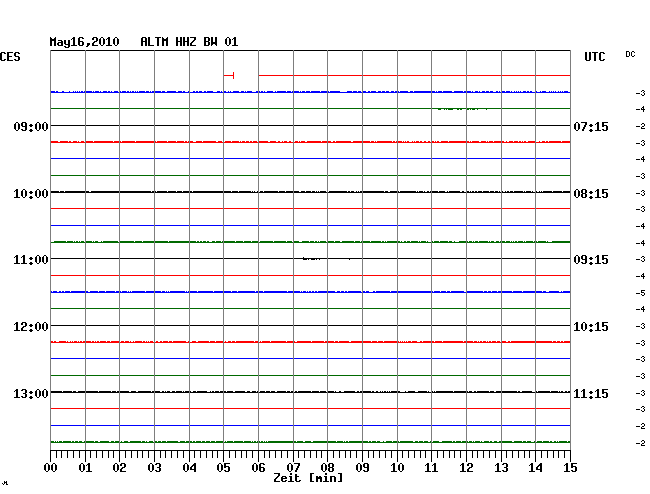Click the 10:15 UTC time label

pyautogui.click(x=591, y=327)
